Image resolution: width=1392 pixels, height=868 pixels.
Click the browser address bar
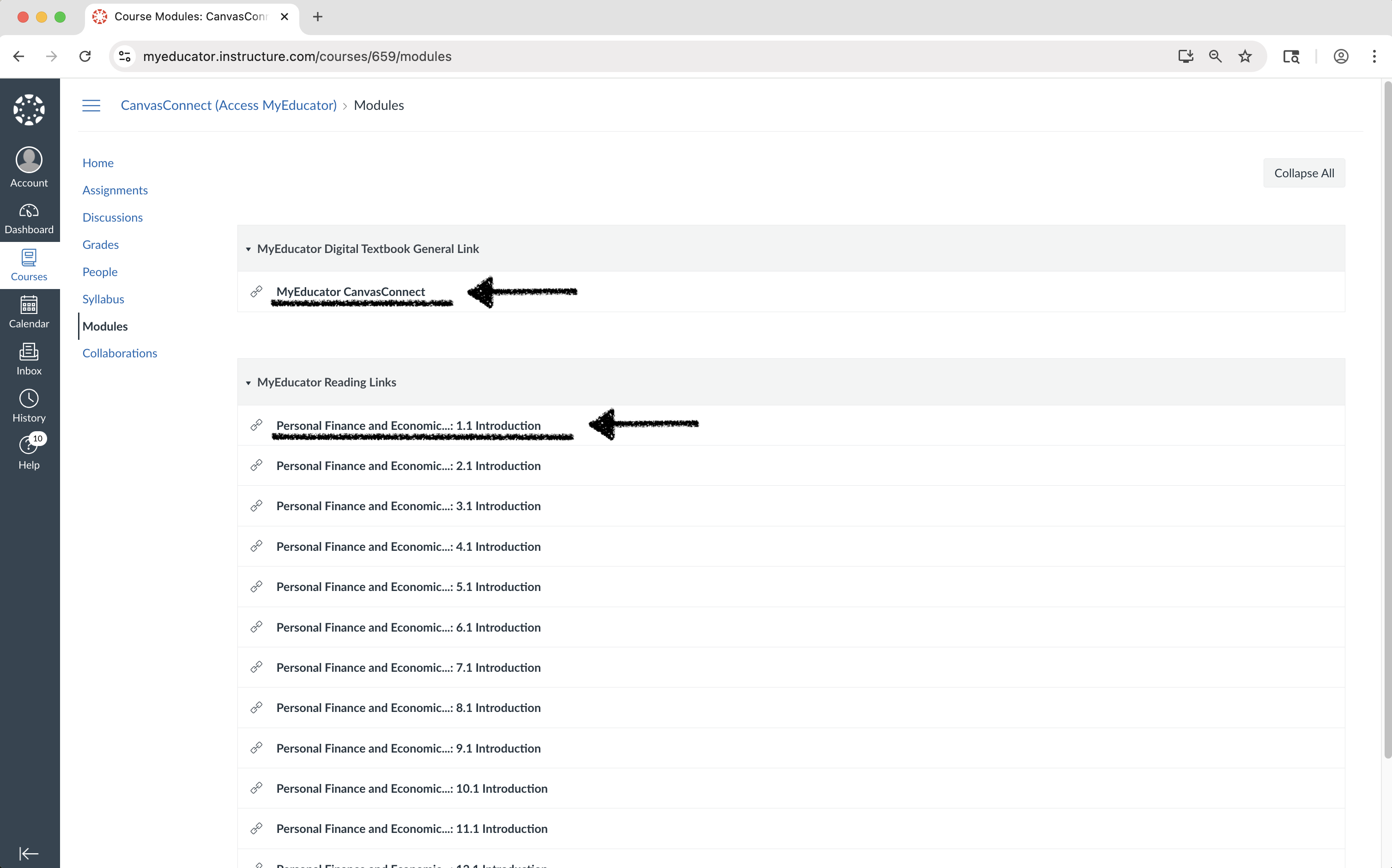[x=632, y=56]
